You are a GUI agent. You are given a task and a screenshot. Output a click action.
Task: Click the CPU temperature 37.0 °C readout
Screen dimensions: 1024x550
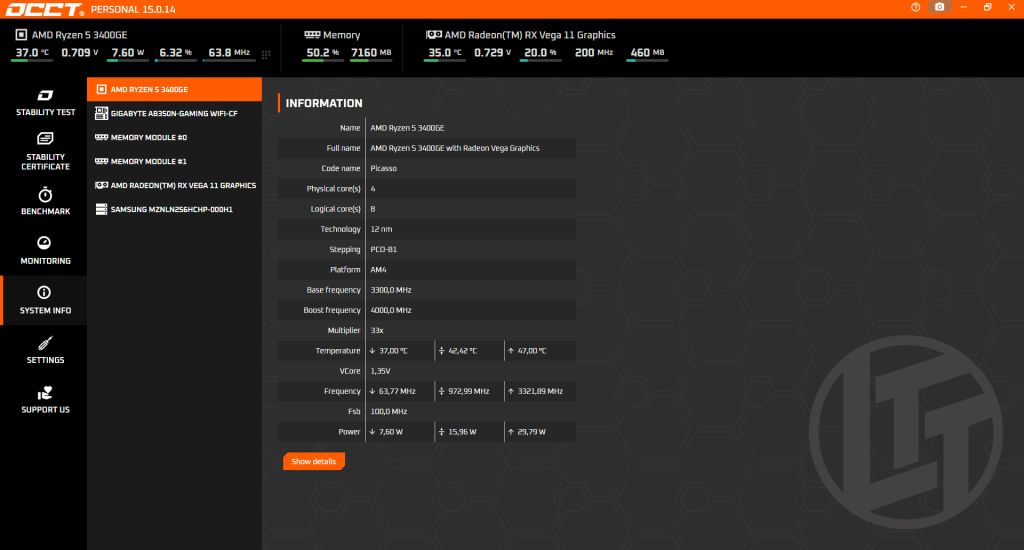32,53
